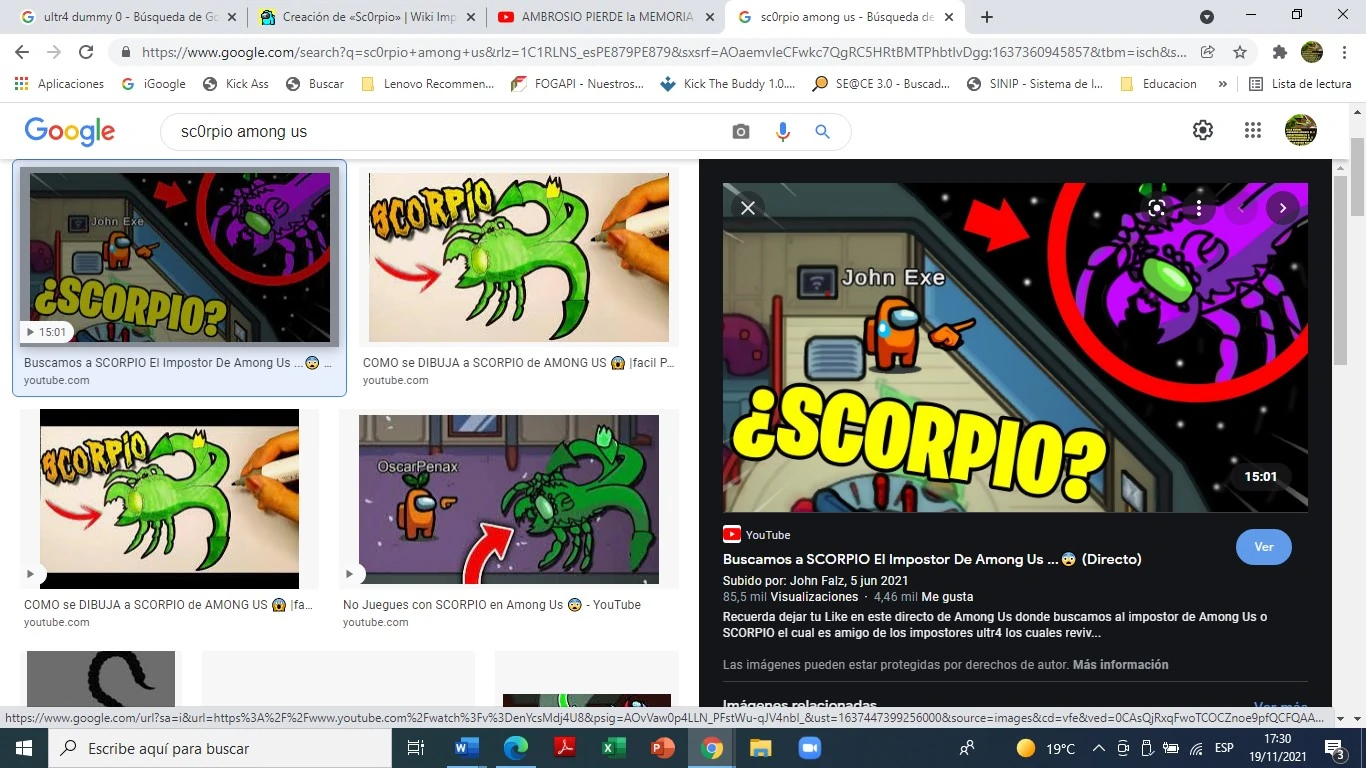Screen dimensions: 1366x768
Task: Open Google settings gear
Action: 1203,130
